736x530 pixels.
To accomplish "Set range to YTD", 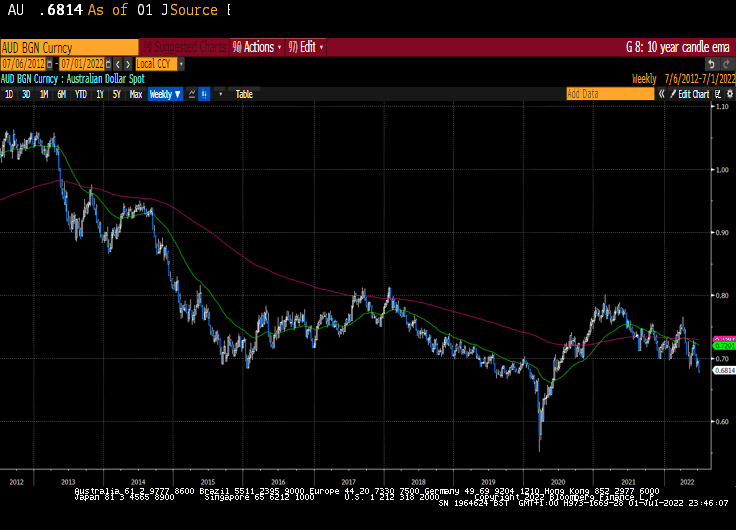I will (81, 94).
